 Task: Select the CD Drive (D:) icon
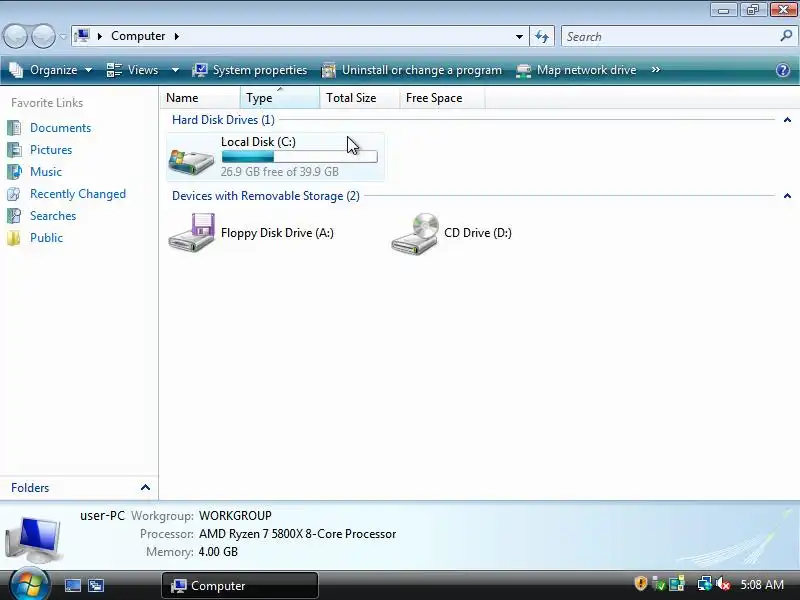point(415,233)
